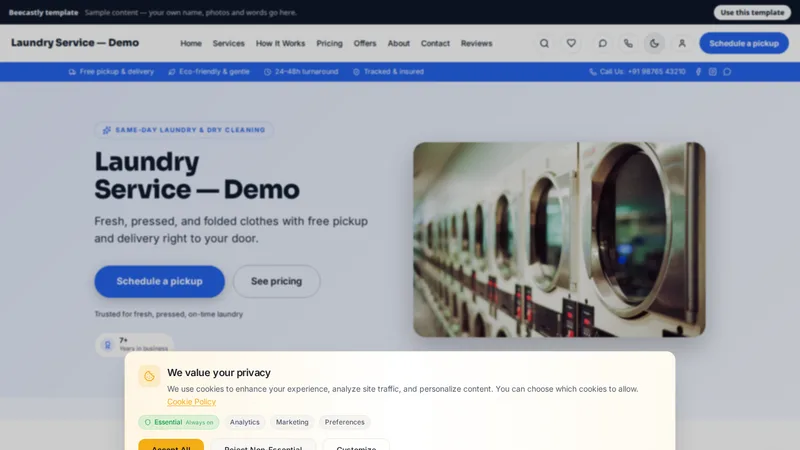The width and height of the screenshot is (800, 450).
Task: Open Offers menu item
Action: click(365, 43)
